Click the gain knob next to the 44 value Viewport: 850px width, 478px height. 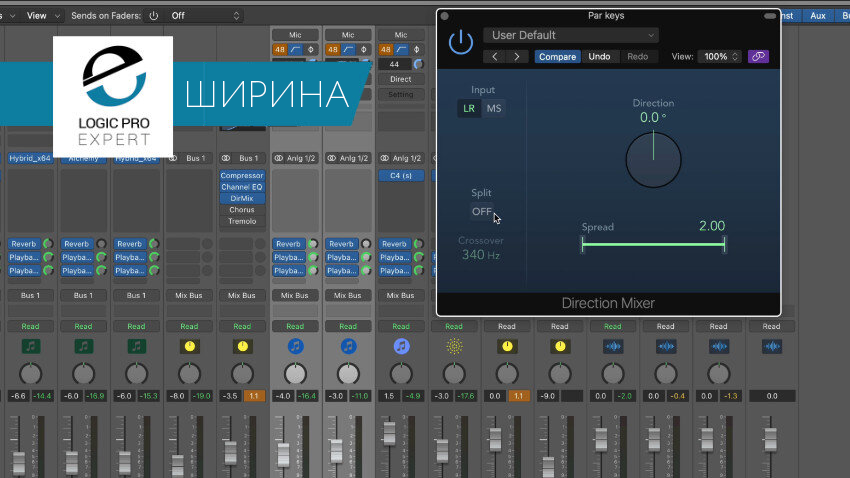418,64
